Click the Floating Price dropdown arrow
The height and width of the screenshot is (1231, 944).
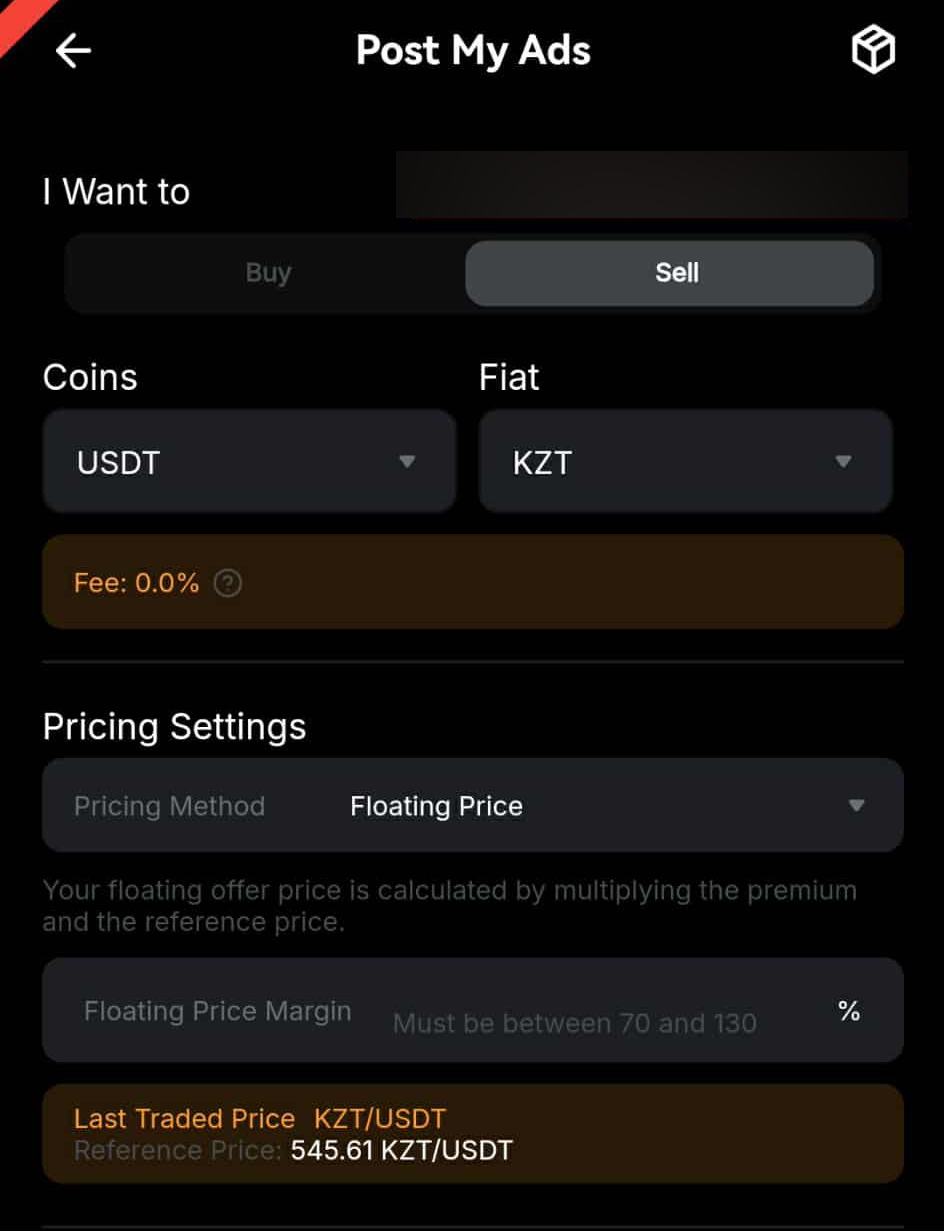point(856,806)
